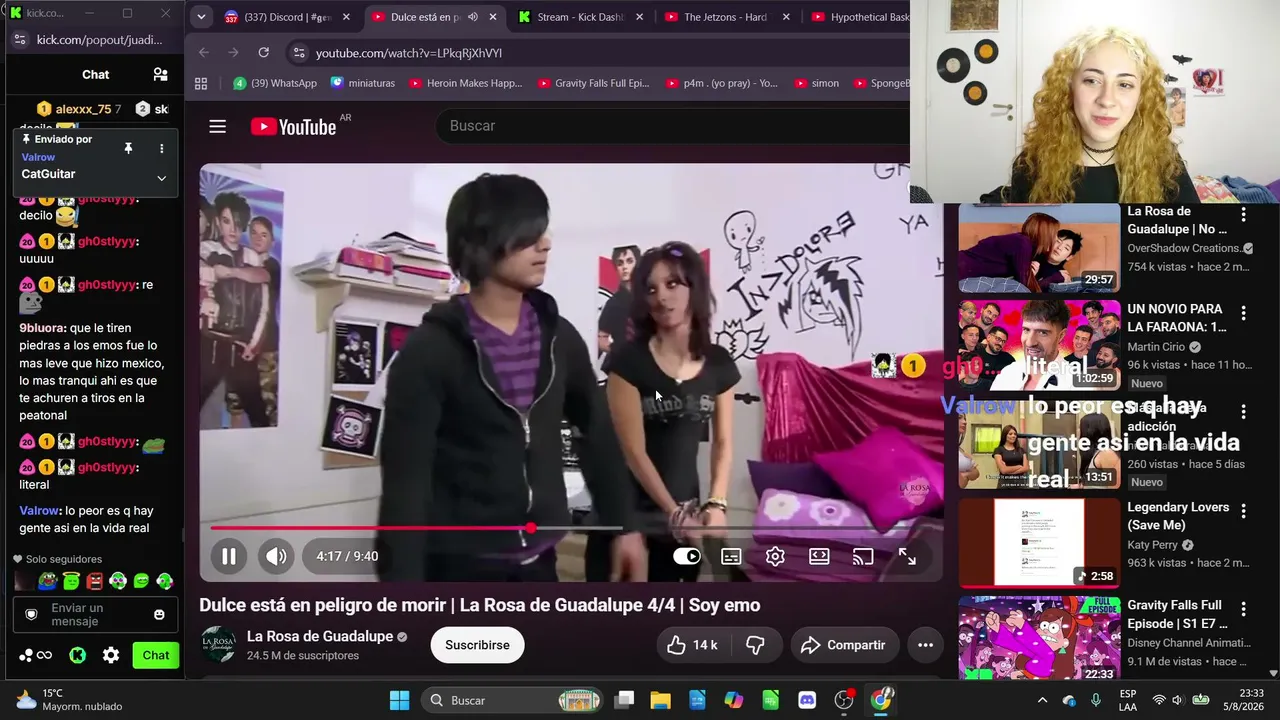Open Discord from the taskbar
The image size is (1280, 720).
(x=808, y=700)
